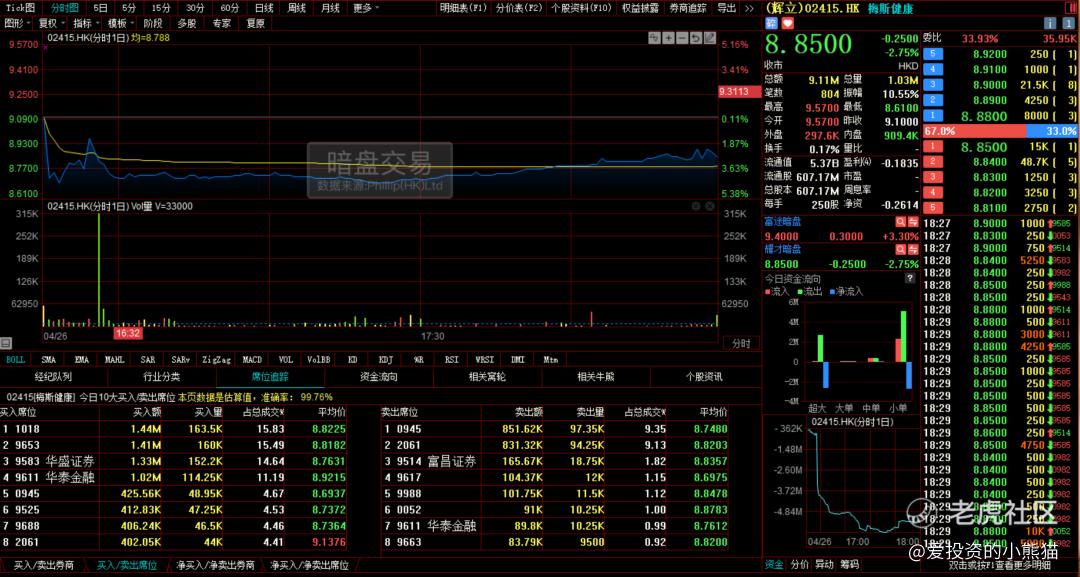
Task: Click the 权益披露 button
Action: point(640,8)
